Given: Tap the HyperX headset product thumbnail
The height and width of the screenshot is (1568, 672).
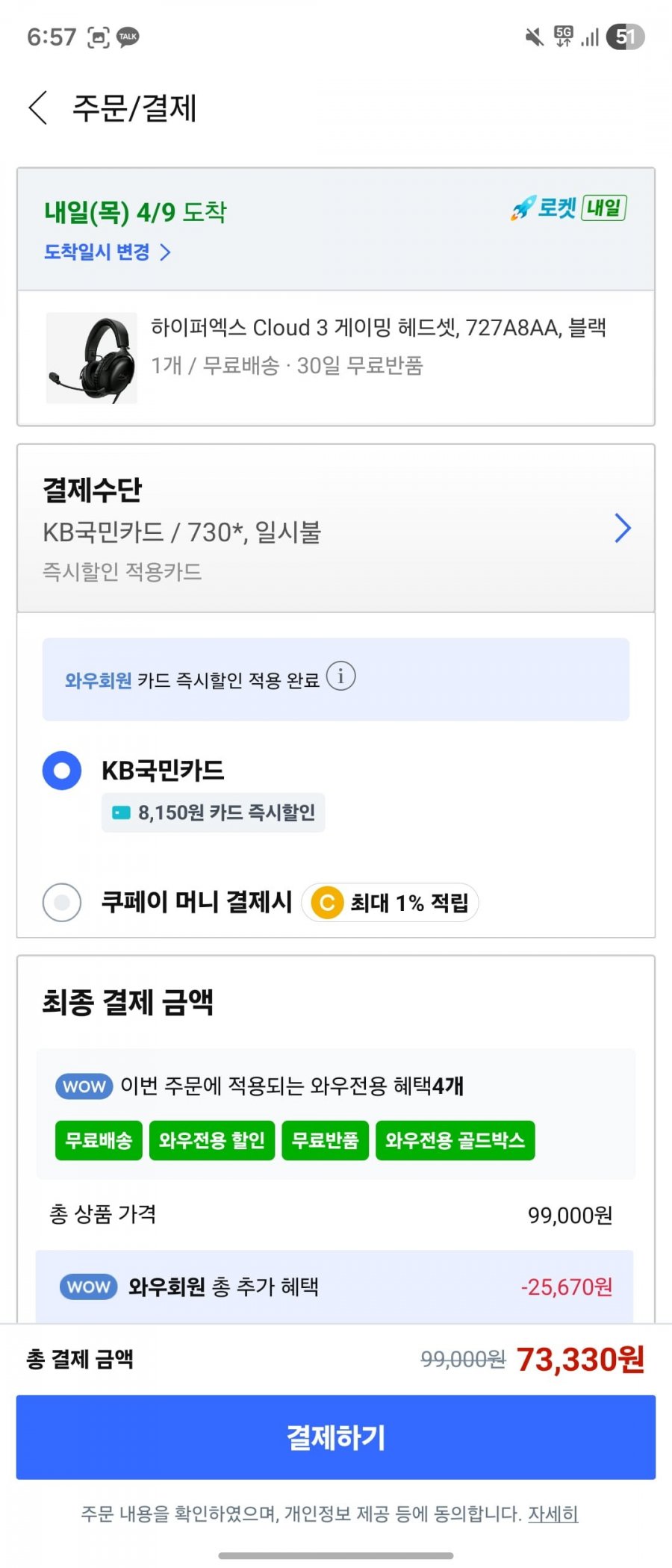Looking at the screenshot, I should pyautogui.click(x=92, y=358).
